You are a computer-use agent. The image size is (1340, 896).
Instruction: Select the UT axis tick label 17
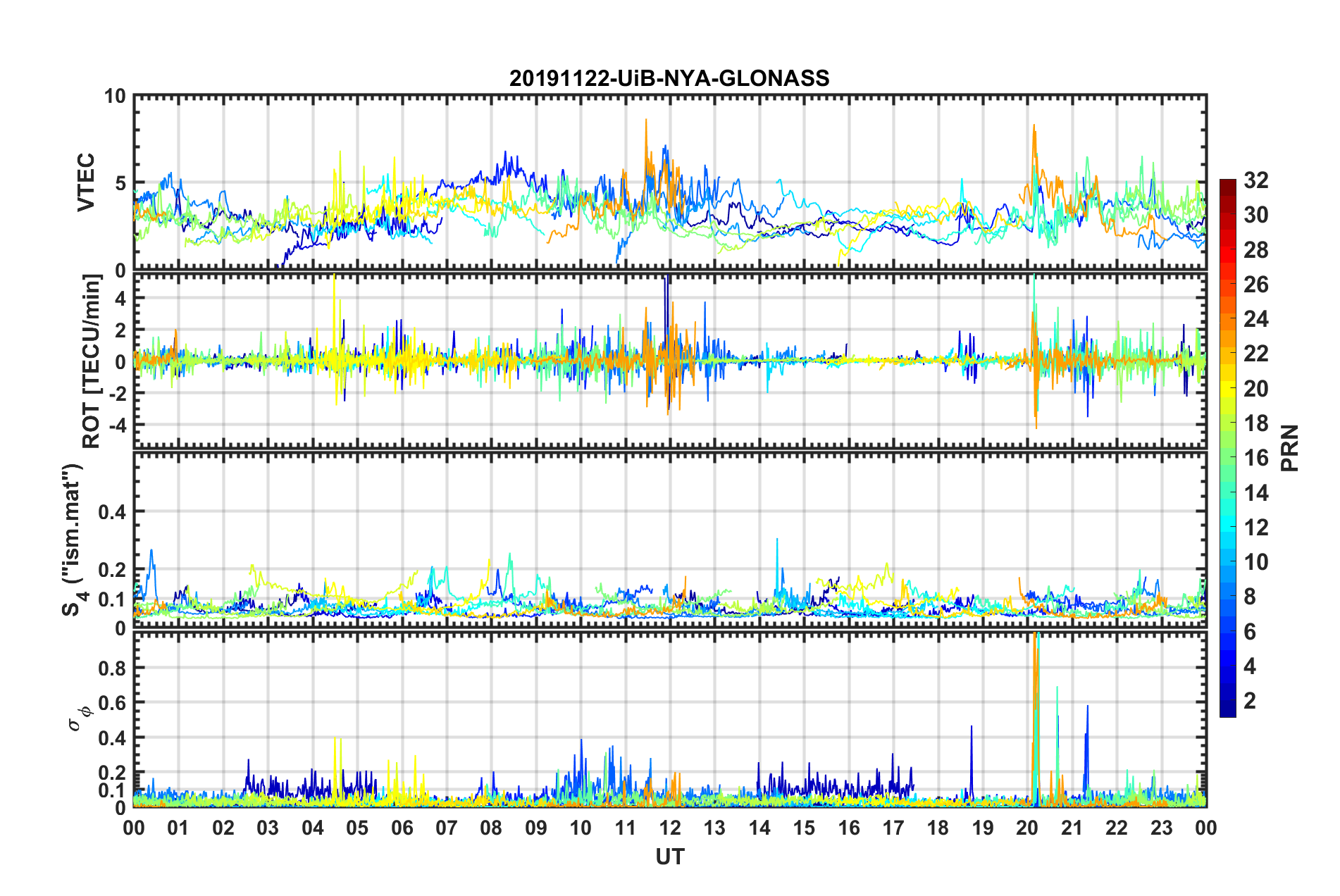coord(893,828)
